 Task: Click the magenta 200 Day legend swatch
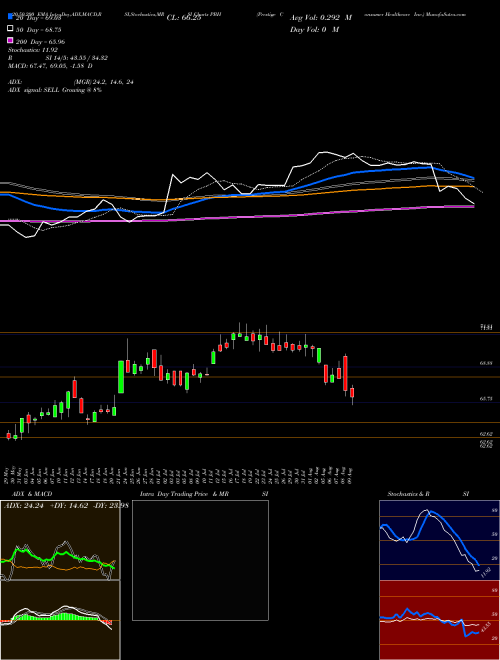point(10,40)
